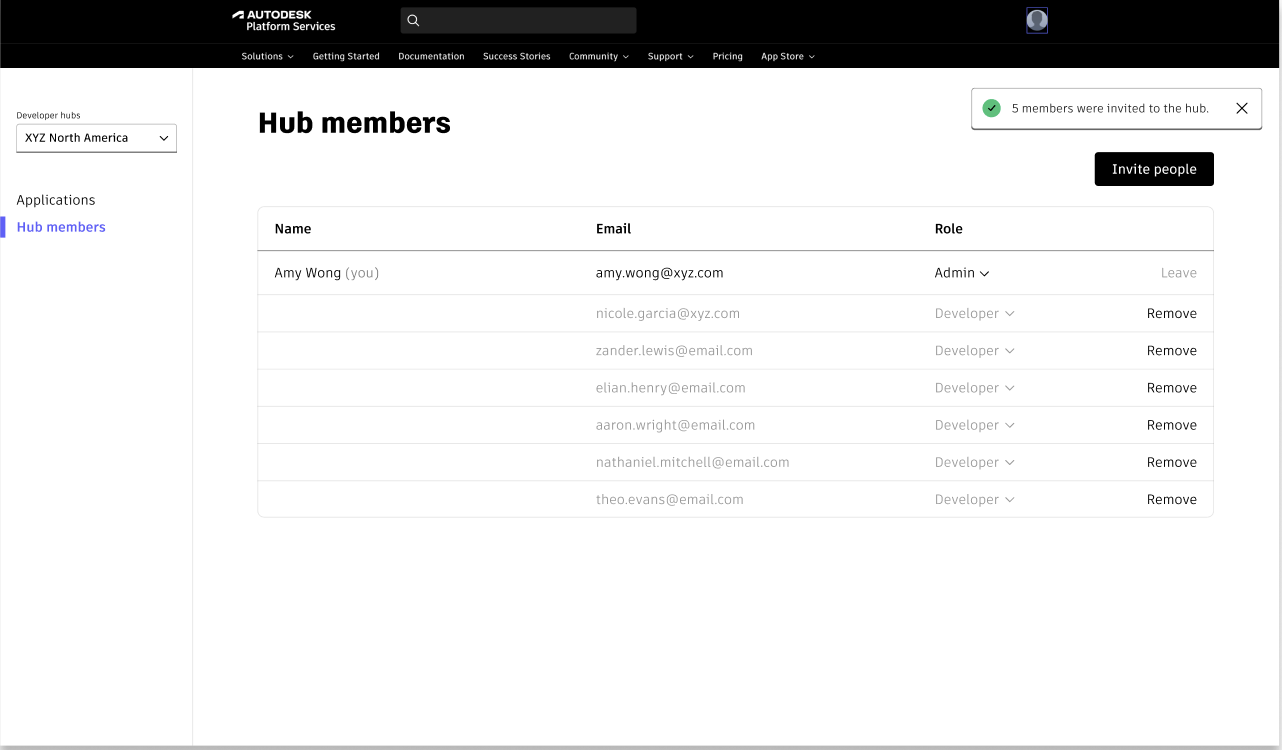
Task: Click the Invite people button
Action: (1153, 170)
